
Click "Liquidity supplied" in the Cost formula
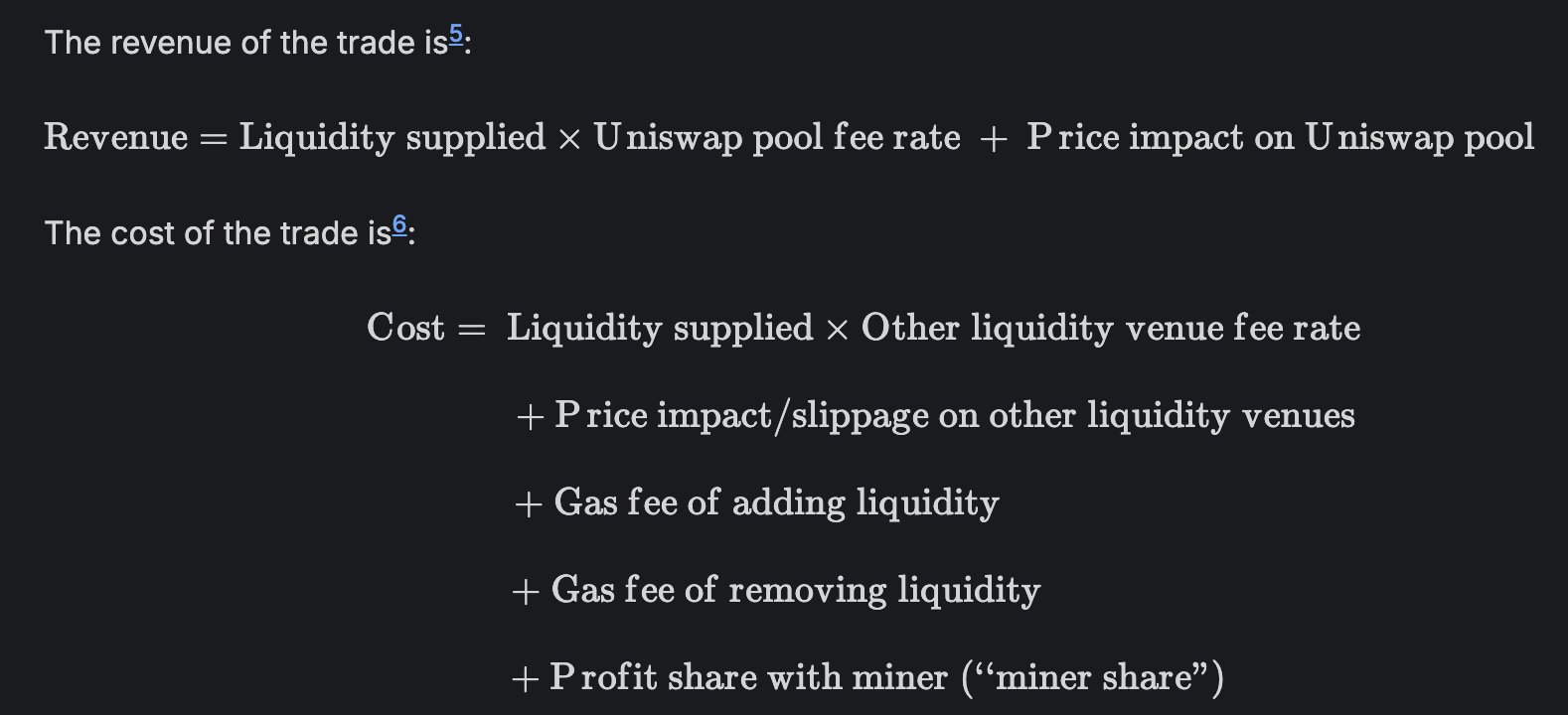click(x=660, y=329)
